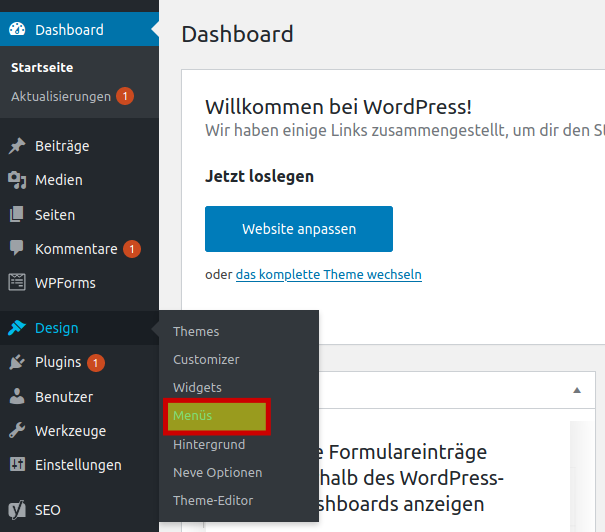This screenshot has width=605, height=532.
Task: Open the Design menu
Action: (79, 328)
